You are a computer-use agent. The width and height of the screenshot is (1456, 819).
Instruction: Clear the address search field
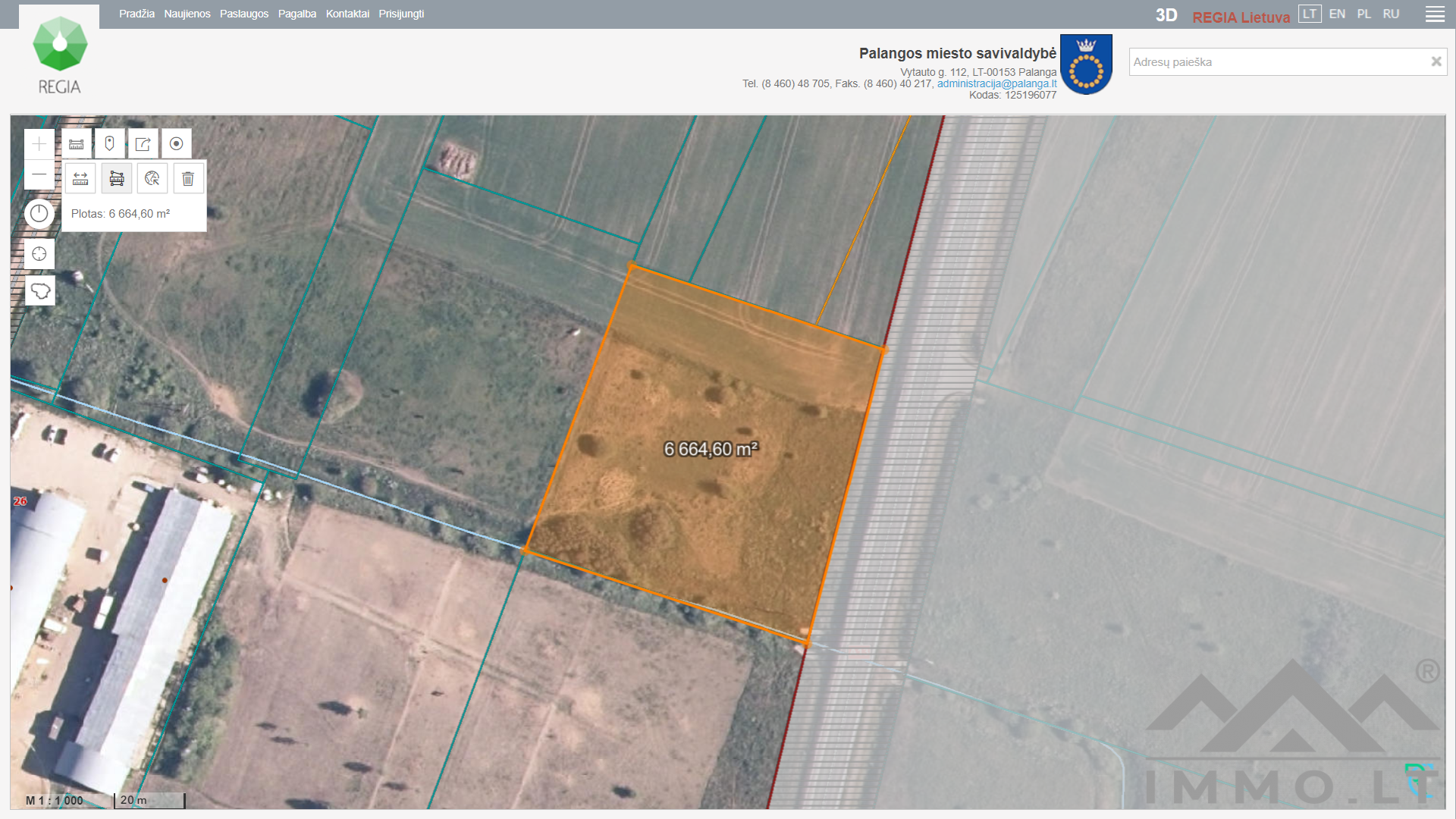(1436, 61)
